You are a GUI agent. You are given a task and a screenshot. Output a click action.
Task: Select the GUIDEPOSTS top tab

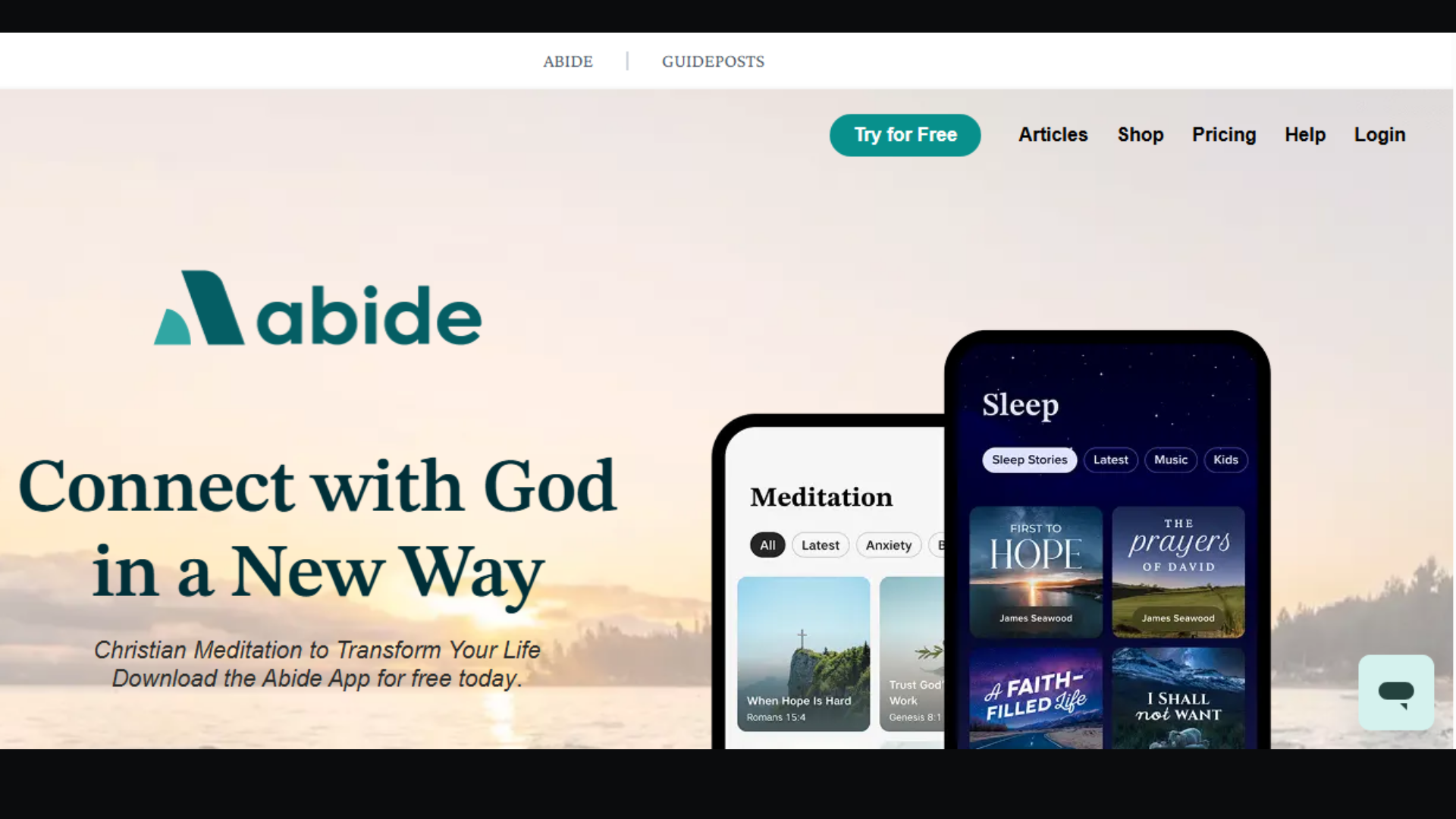(x=713, y=61)
